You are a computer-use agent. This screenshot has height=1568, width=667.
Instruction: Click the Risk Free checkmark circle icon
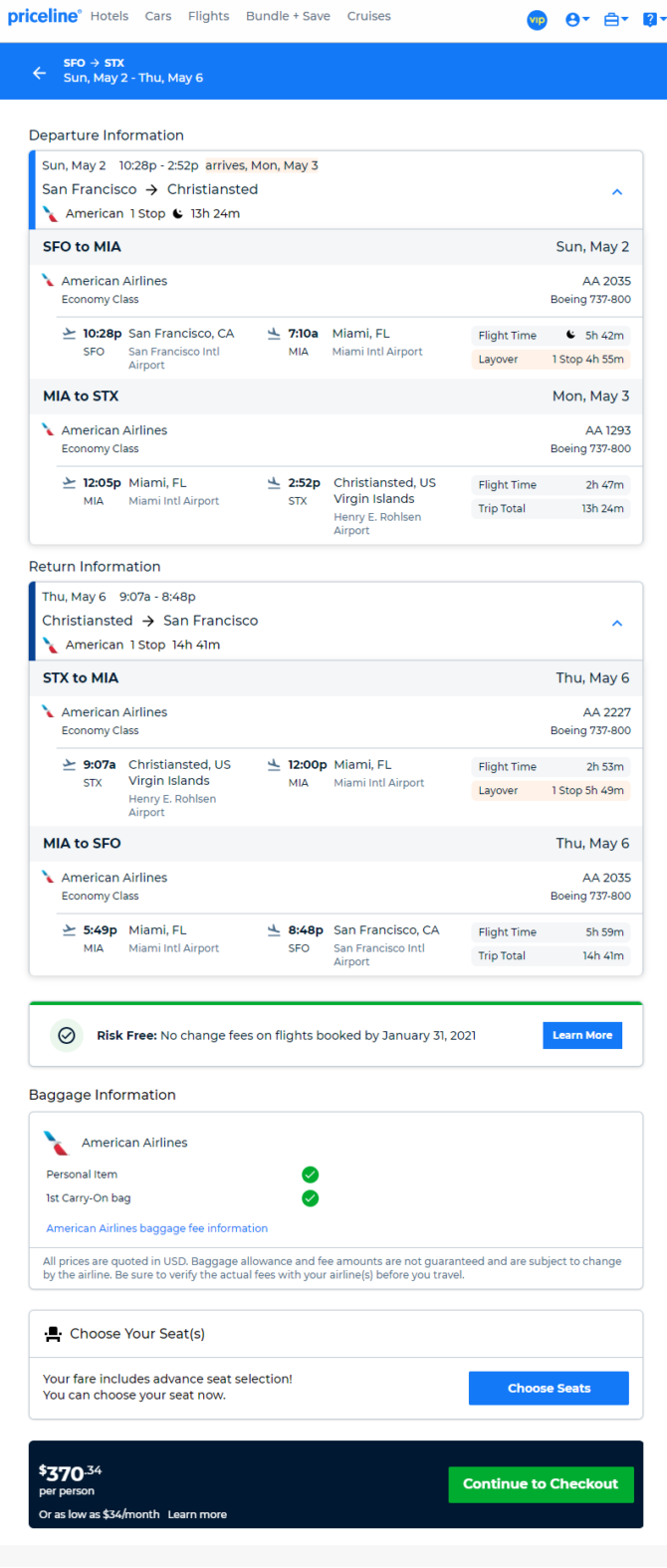pyautogui.click(x=67, y=1035)
